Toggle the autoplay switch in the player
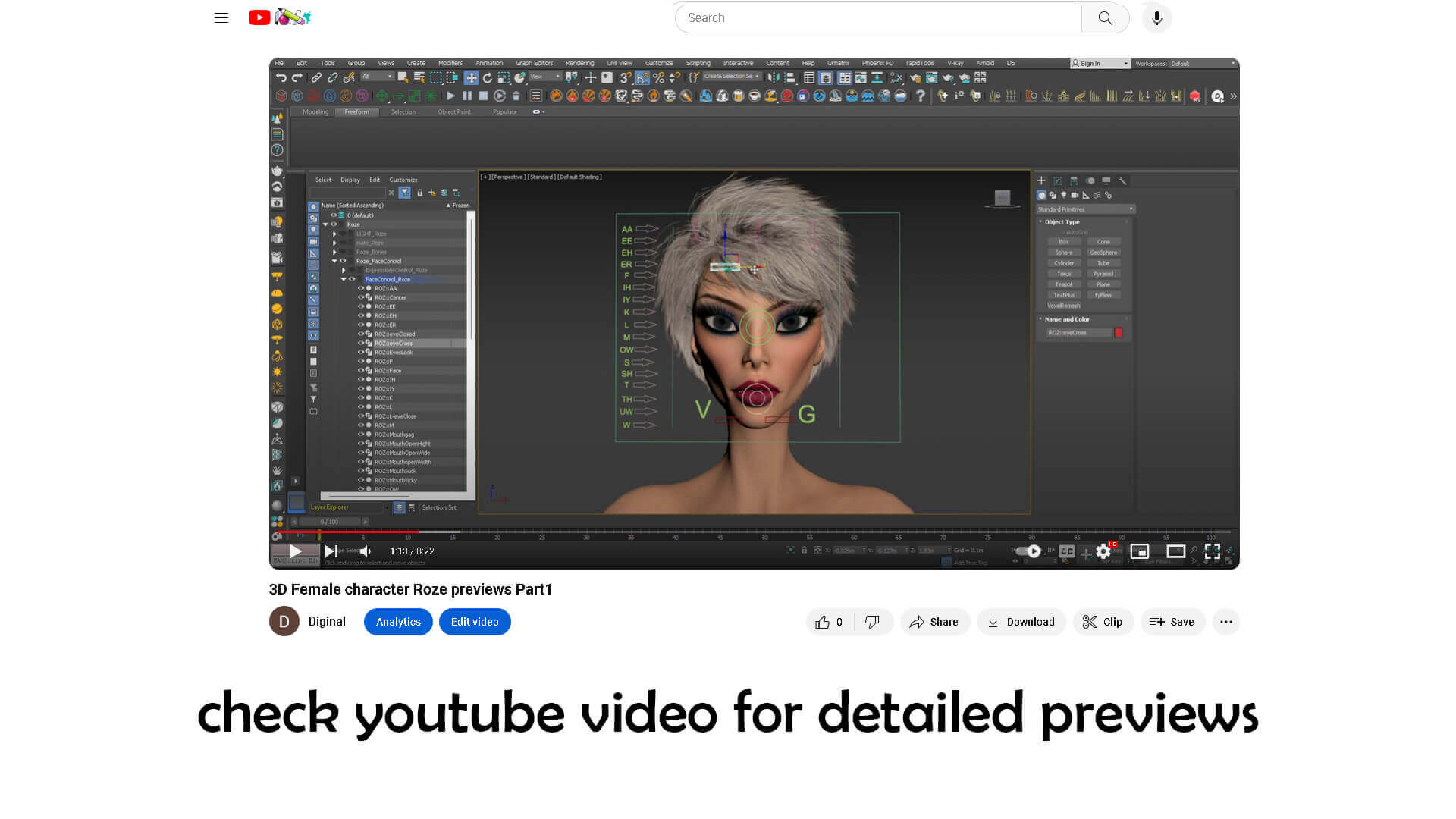Viewport: 1456px width, 819px height. [x=1029, y=551]
